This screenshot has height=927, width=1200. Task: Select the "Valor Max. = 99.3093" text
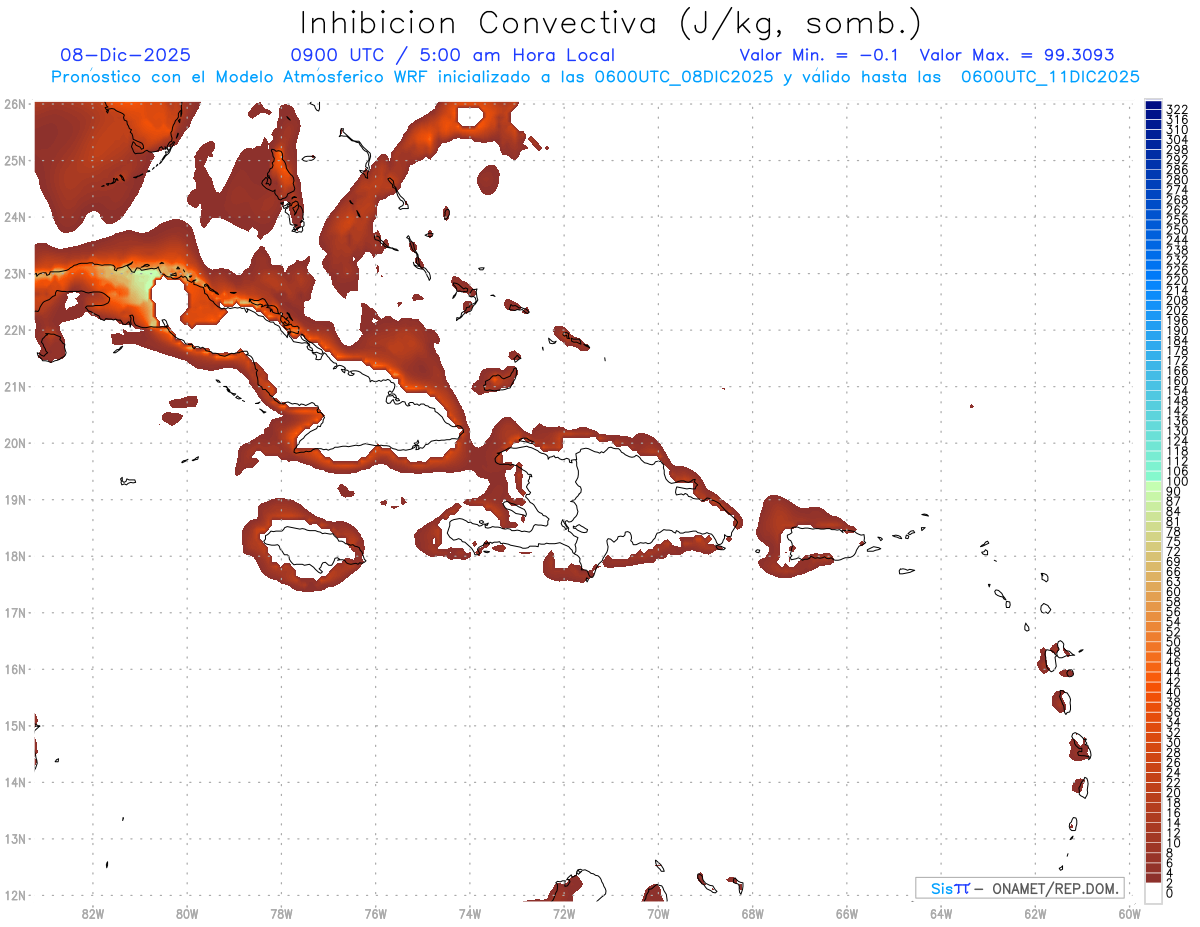(1017, 56)
